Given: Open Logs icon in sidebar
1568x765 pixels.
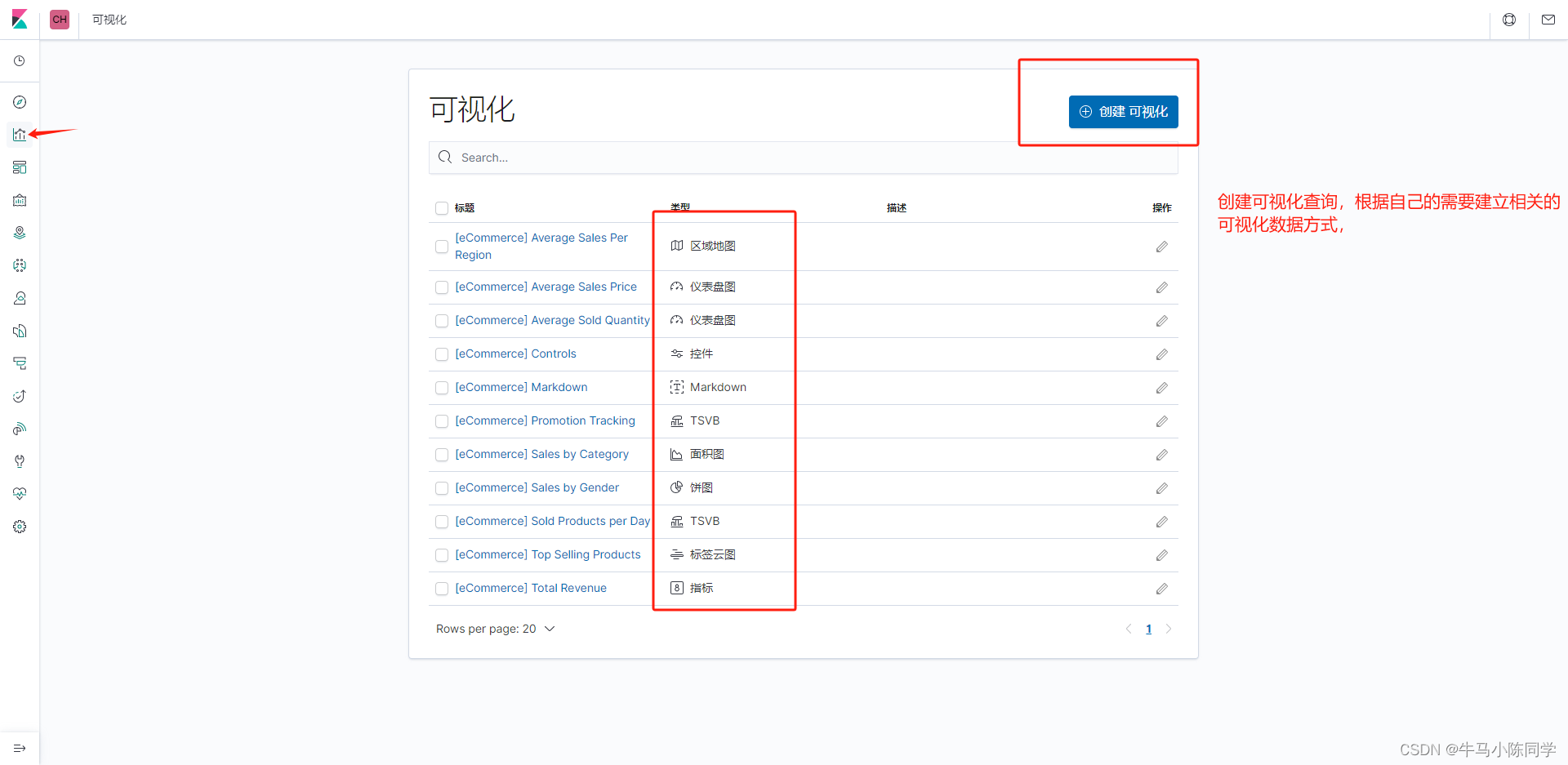Looking at the screenshot, I should [x=20, y=331].
